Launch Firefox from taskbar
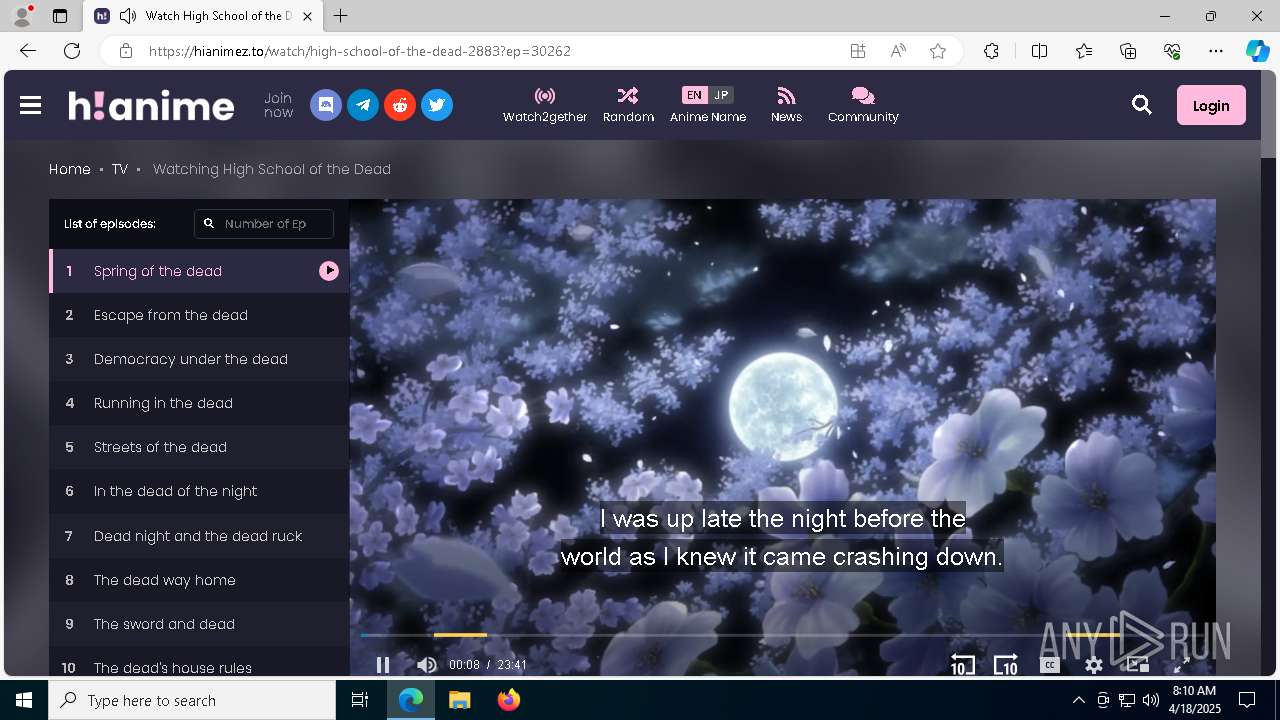Screen dimensions: 1280x720 click(x=509, y=700)
